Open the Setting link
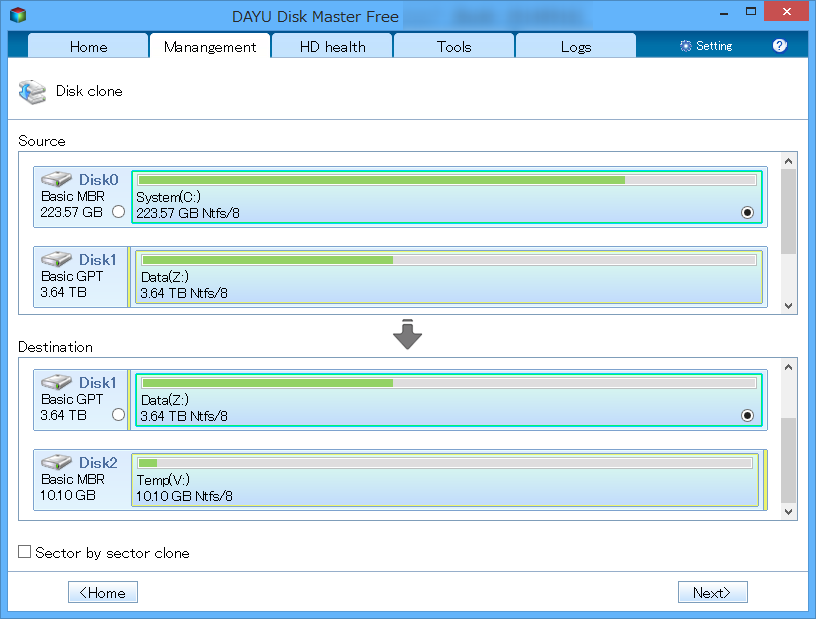 coord(714,46)
